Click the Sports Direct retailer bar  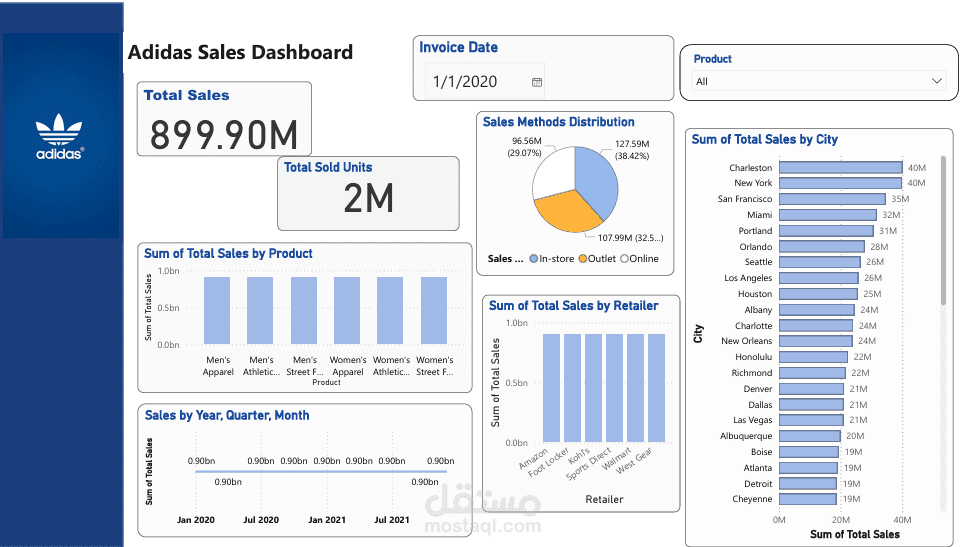[x=614, y=388]
